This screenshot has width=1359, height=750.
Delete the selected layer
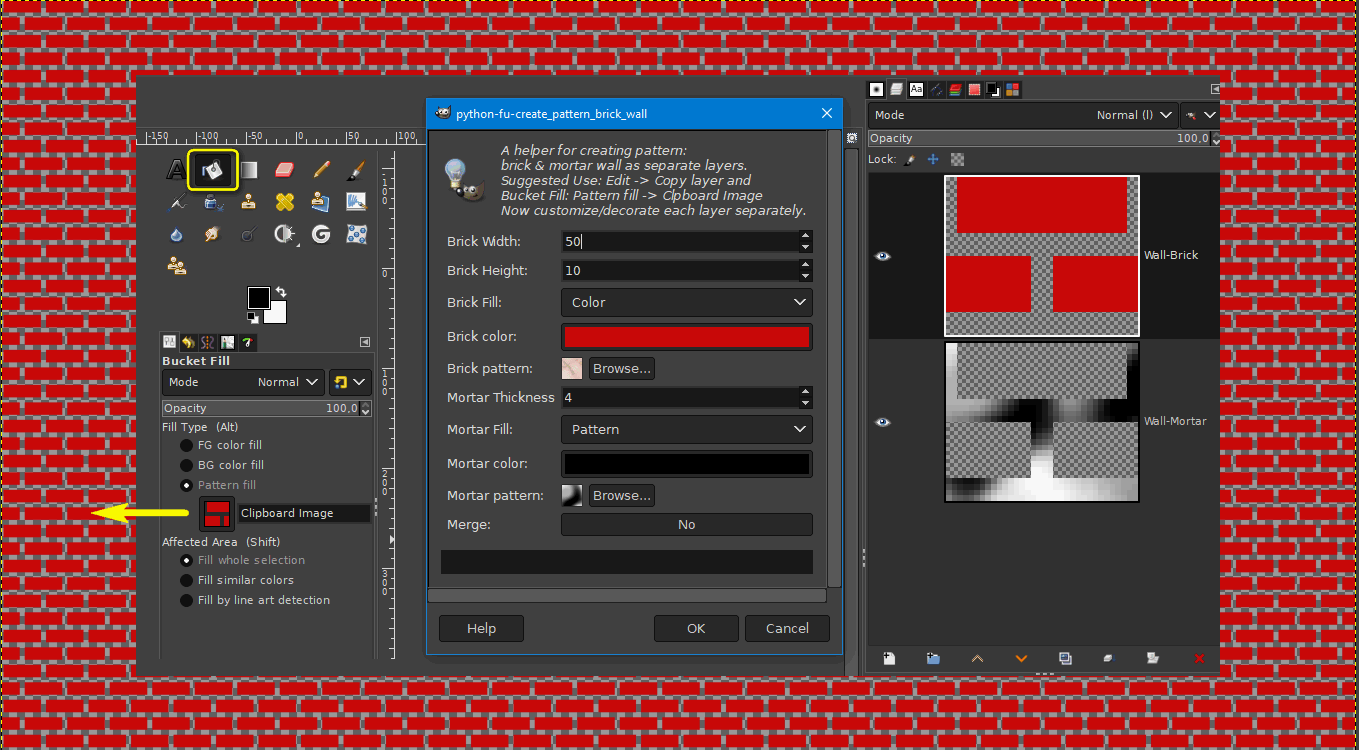coord(1199,658)
